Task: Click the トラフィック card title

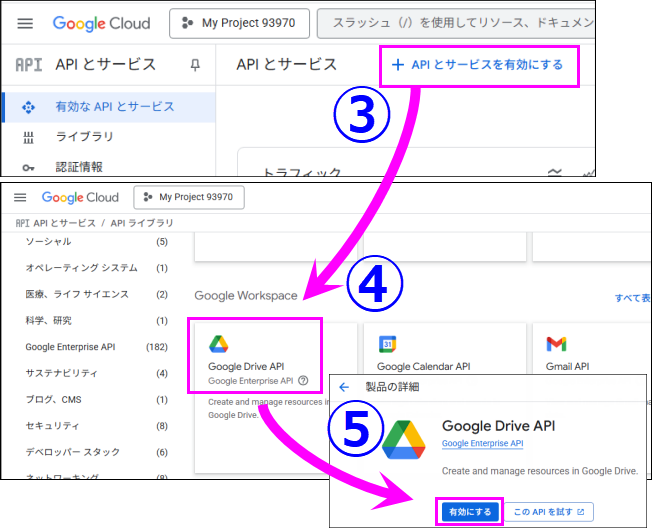Action: pyautogui.click(x=302, y=172)
